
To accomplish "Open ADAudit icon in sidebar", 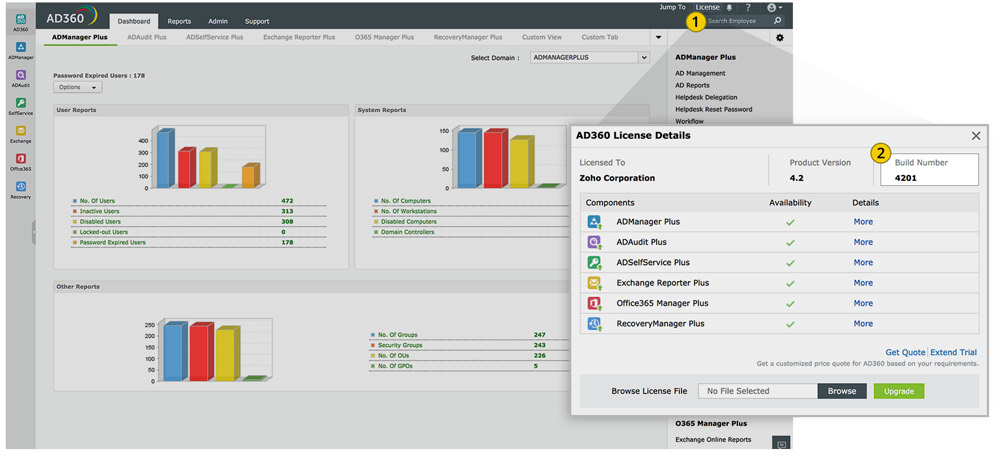I will coord(21,75).
